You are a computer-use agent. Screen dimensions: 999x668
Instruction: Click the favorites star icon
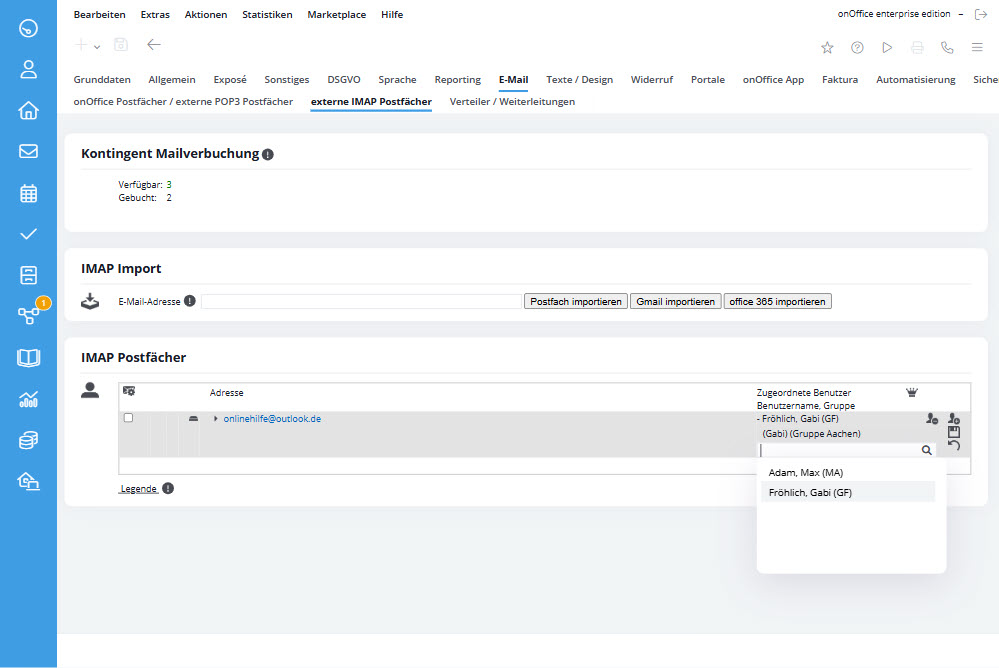tap(827, 47)
